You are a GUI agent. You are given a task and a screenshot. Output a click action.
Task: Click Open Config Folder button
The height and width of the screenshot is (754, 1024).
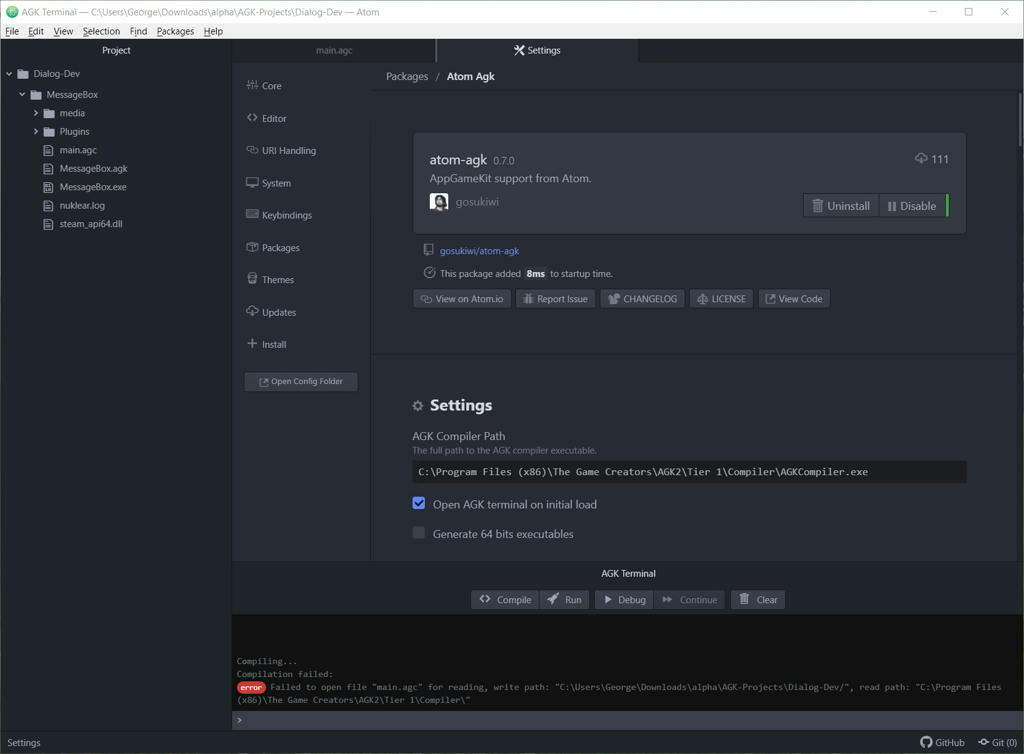pyautogui.click(x=301, y=381)
